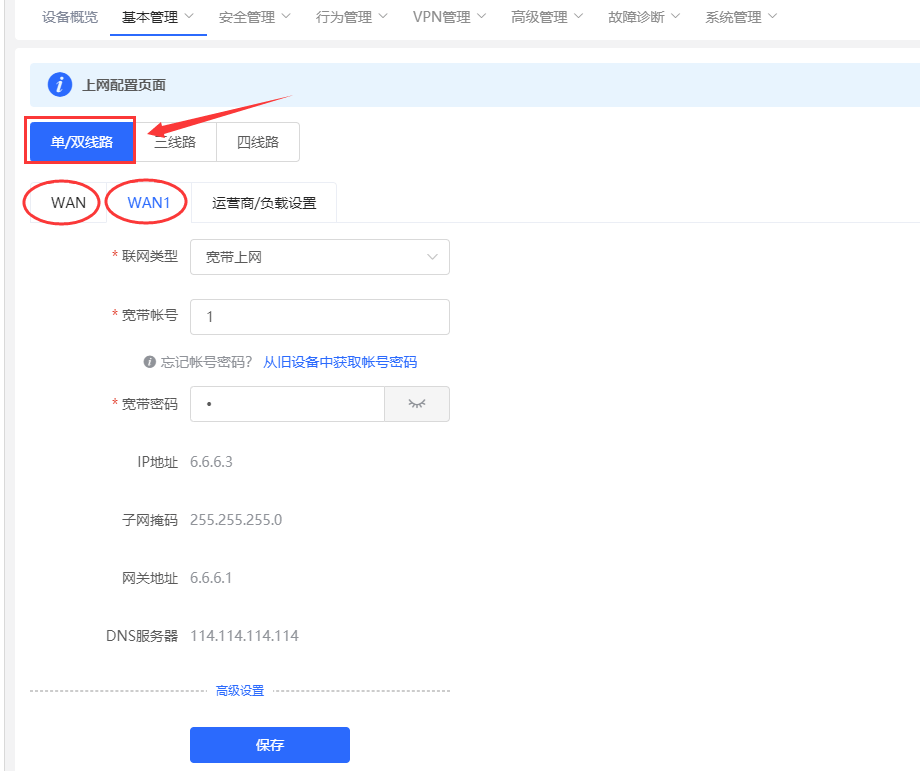Select the 单/双线路 tab
920x771 pixels.
click(80, 141)
